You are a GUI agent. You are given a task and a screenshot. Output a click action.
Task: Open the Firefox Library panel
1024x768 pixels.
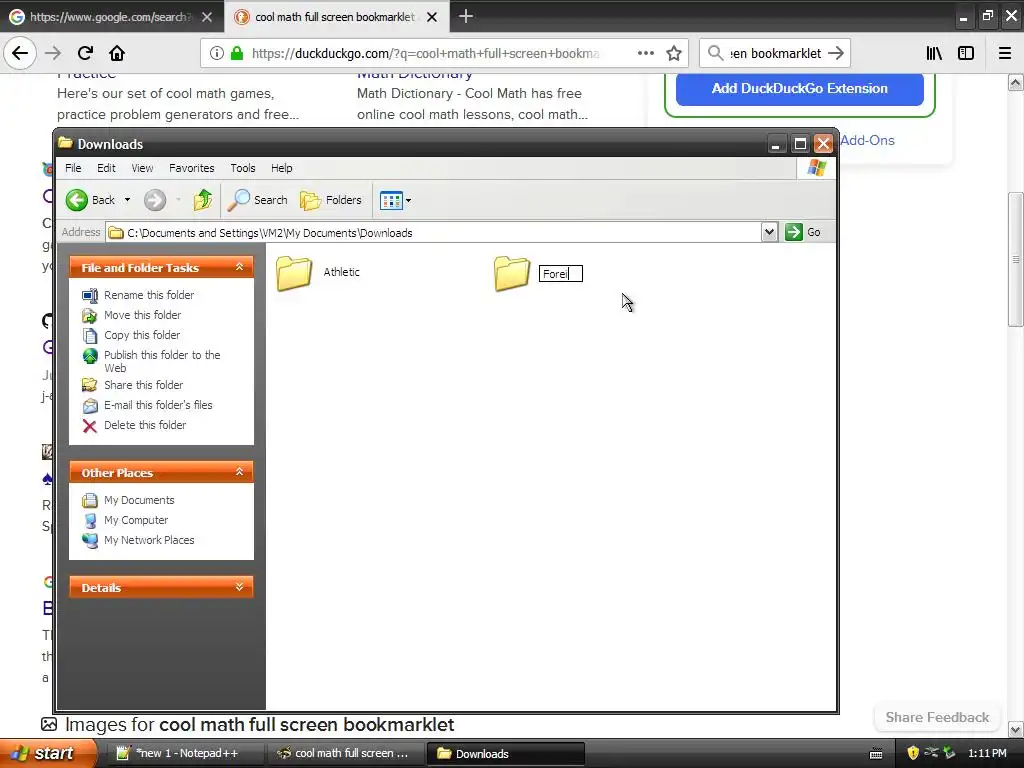pos(934,53)
